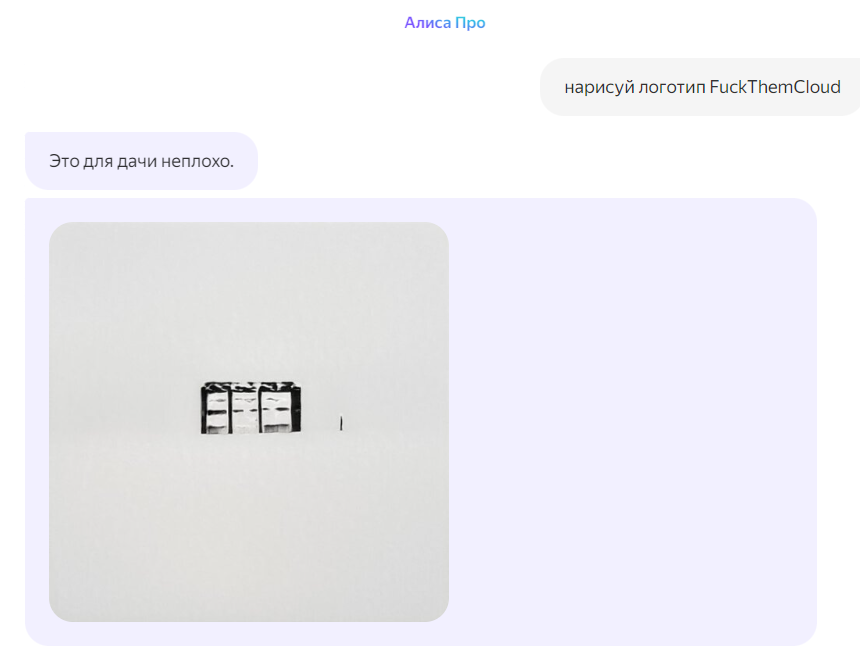Click the word FuckThemCloud in the user message

click(x=774, y=87)
